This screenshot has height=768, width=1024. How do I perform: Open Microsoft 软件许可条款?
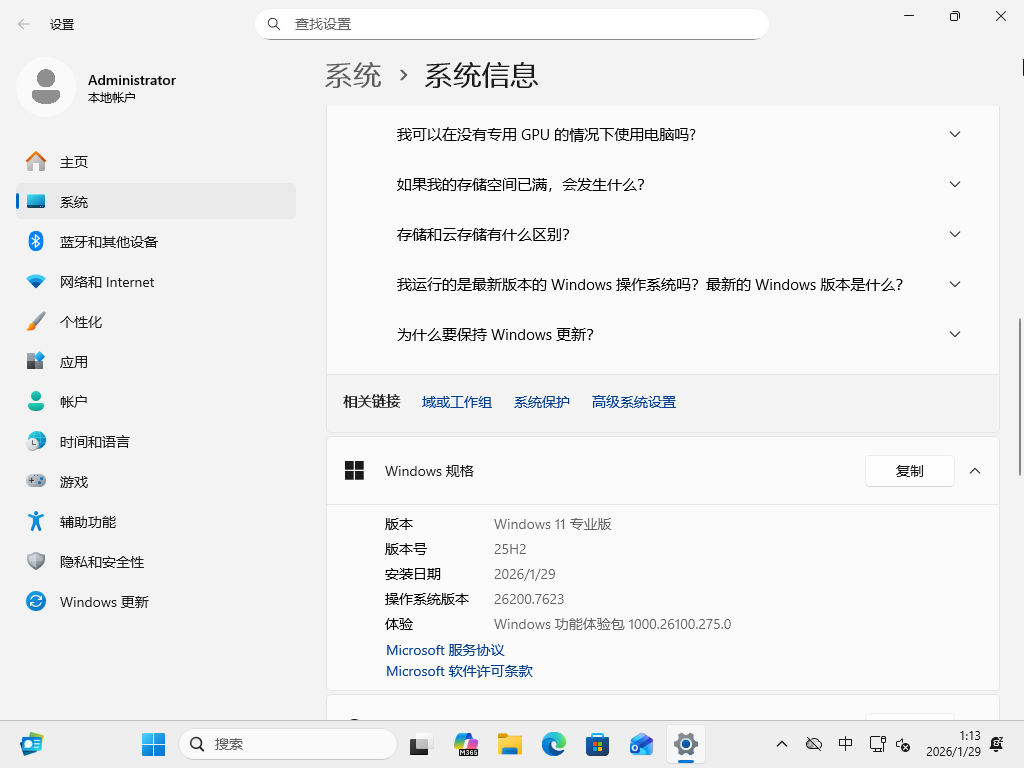pyautogui.click(x=459, y=671)
